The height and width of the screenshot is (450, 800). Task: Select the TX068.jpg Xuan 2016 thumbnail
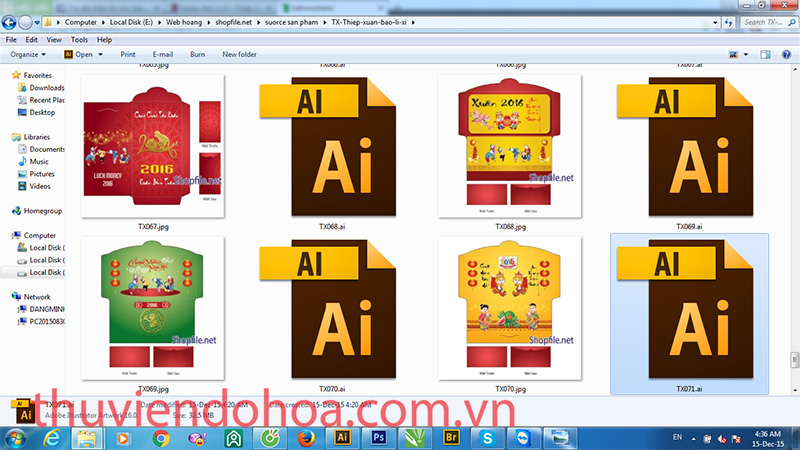coord(510,146)
